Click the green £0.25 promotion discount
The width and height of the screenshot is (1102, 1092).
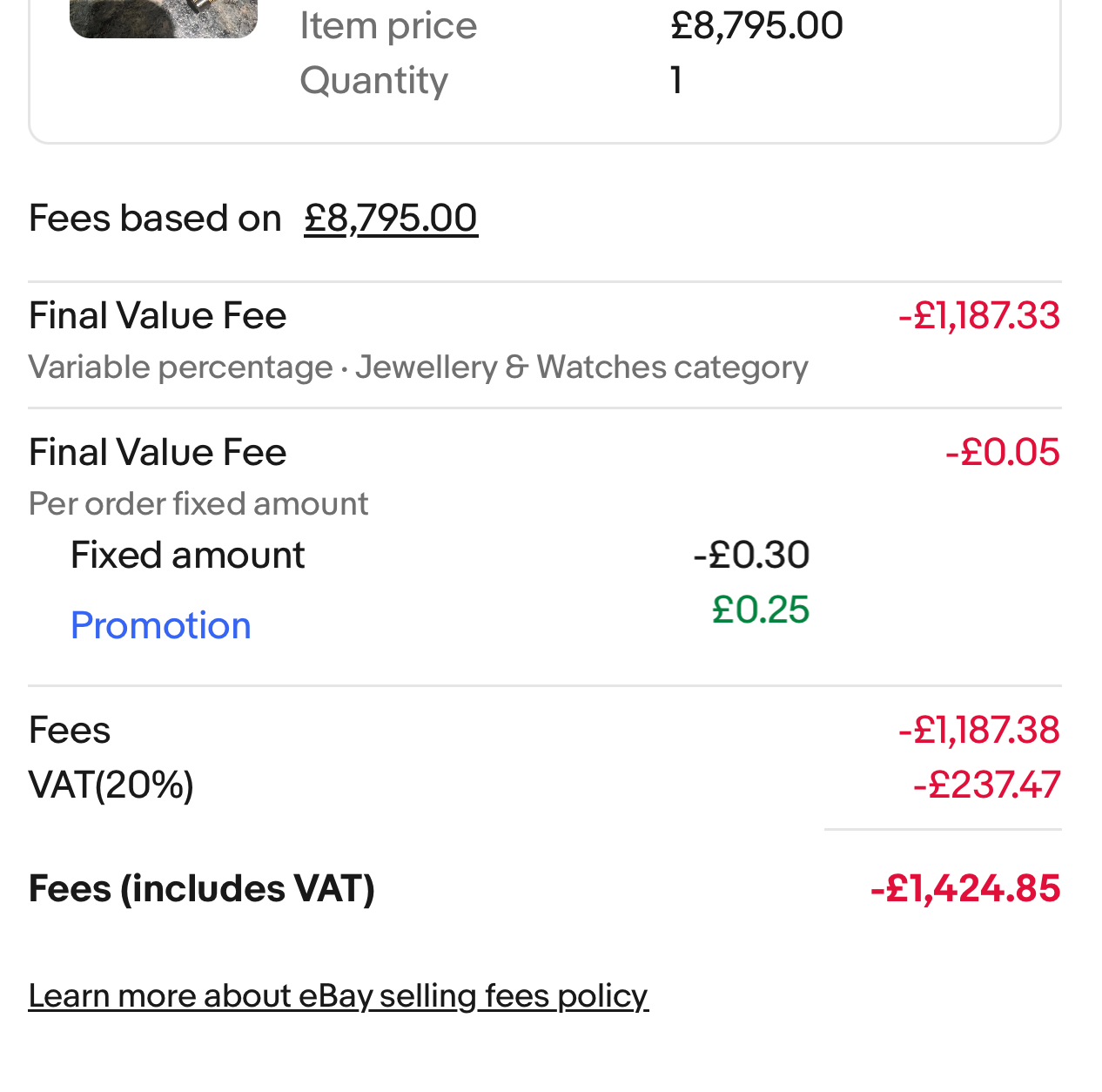(760, 609)
